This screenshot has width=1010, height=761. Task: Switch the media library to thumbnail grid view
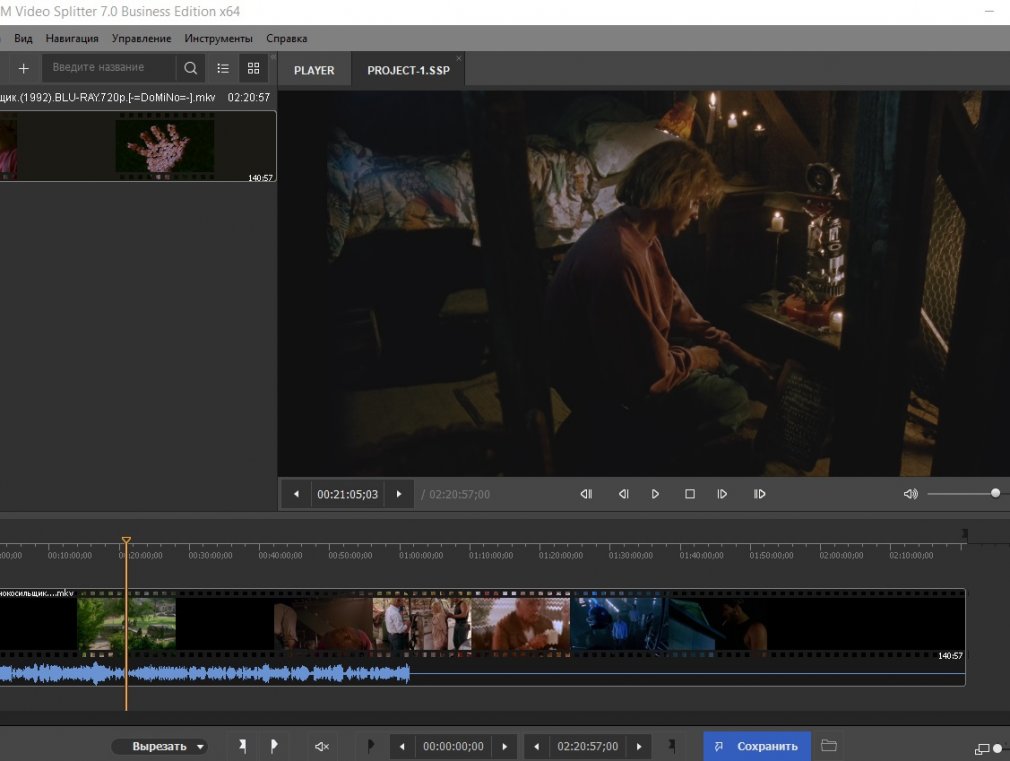[x=253, y=68]
